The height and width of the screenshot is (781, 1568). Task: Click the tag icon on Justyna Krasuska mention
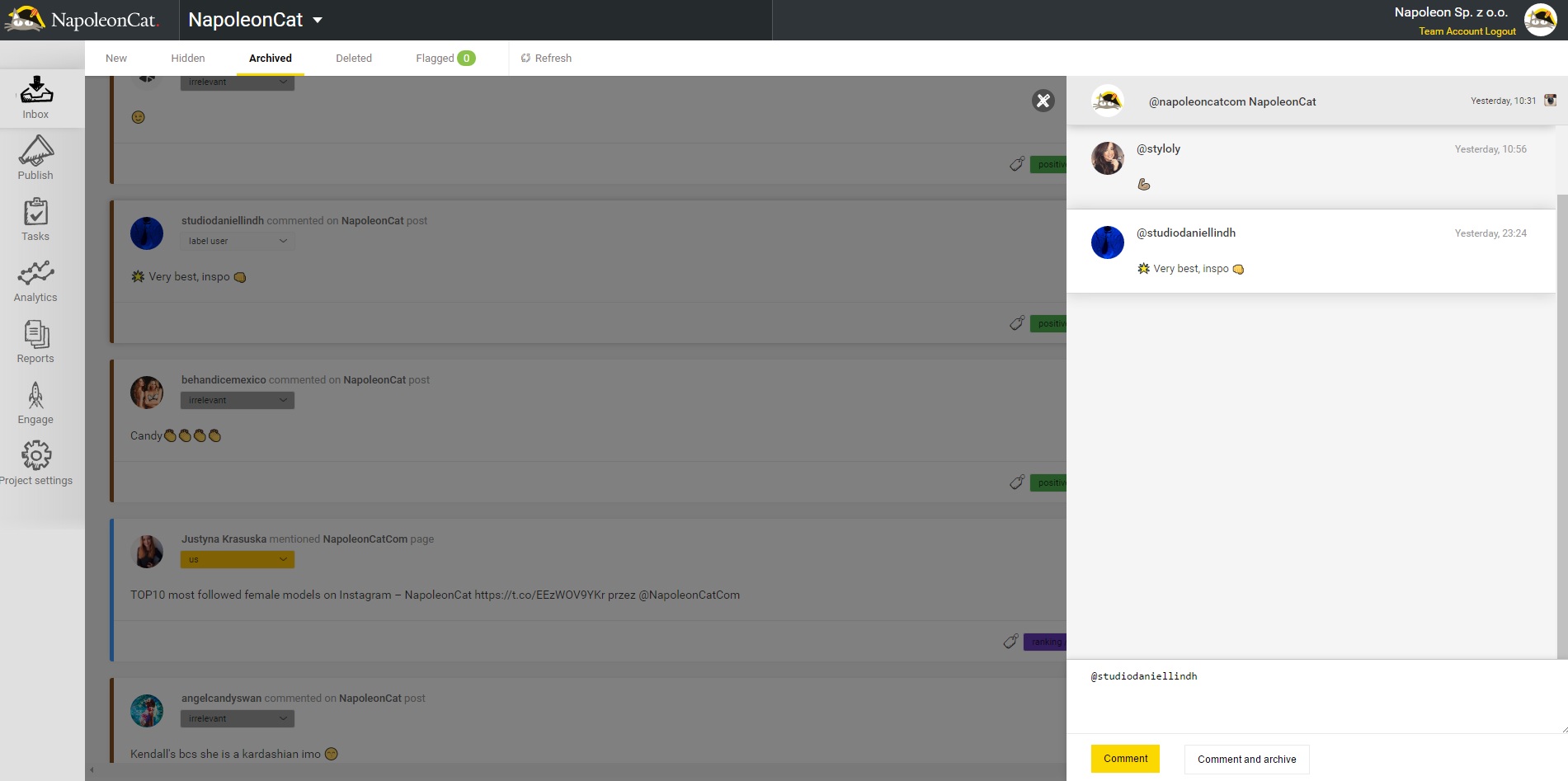click(1010, 642)
